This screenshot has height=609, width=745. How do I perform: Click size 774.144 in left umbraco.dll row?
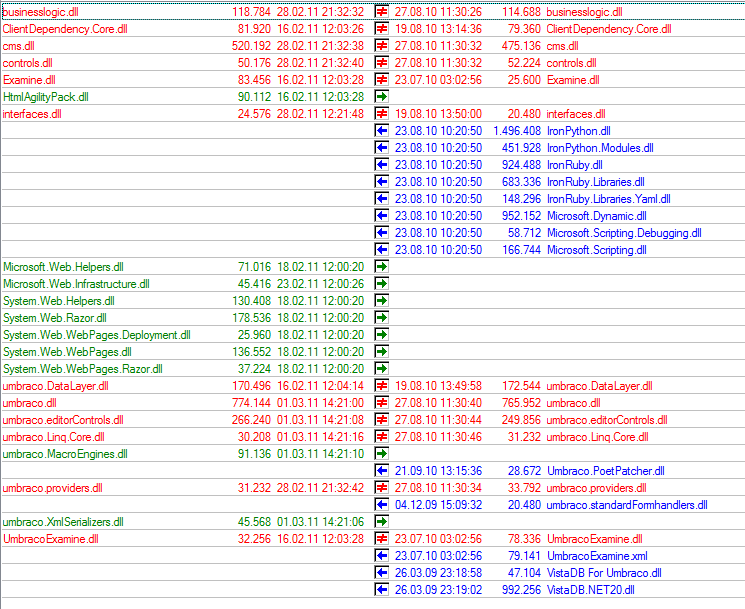pos(251,403)
